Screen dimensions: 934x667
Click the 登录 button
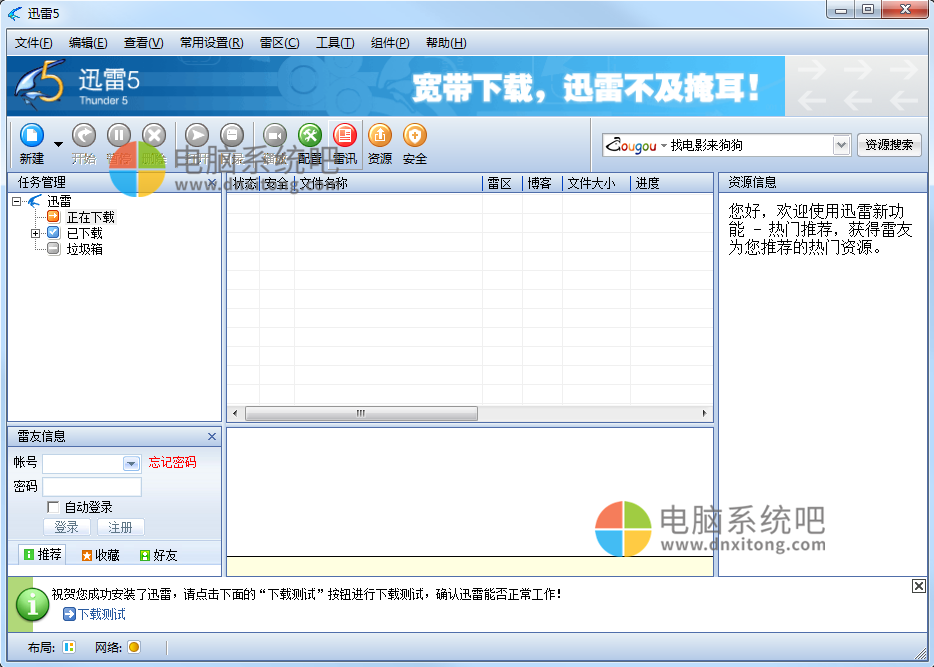click(x=67, y=527)
